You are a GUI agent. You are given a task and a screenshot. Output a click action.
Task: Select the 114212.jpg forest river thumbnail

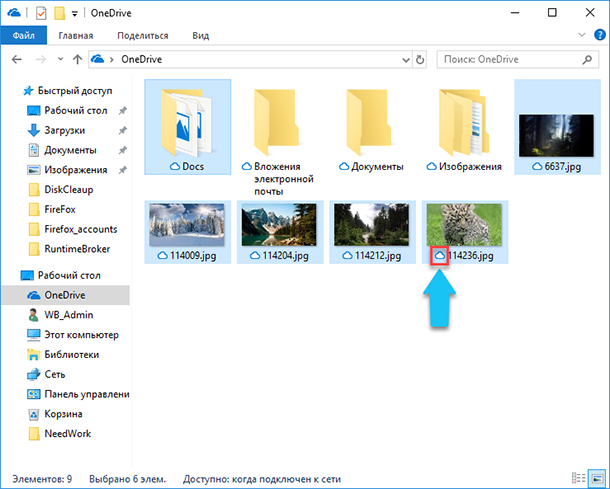372,232
